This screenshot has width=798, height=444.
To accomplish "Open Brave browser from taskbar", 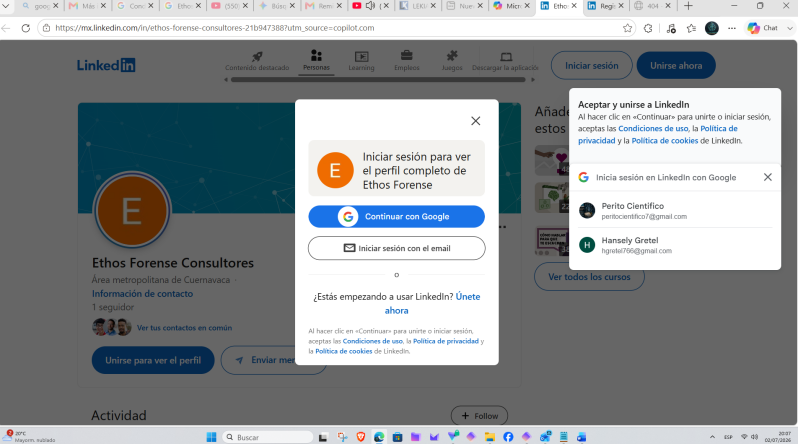I will (361, 437).
